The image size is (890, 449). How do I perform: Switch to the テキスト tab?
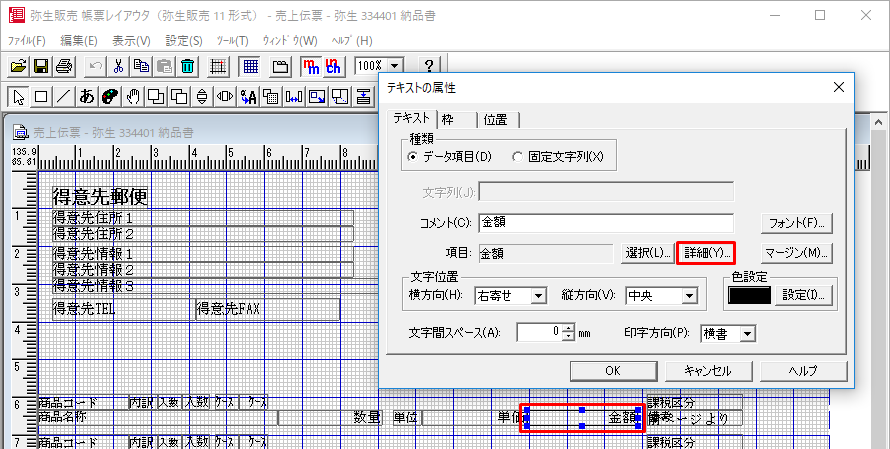tap(413, 119)
